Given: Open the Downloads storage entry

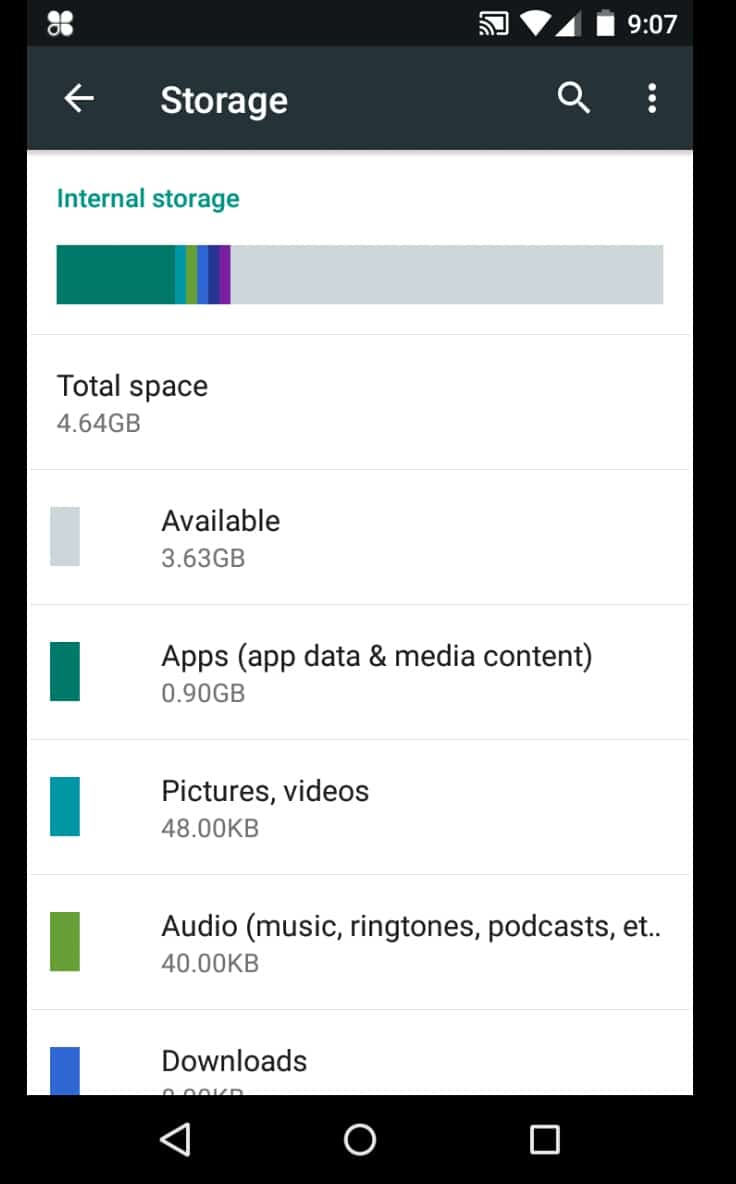Looking at the screenshot, I should click(x=234, y=1062).
